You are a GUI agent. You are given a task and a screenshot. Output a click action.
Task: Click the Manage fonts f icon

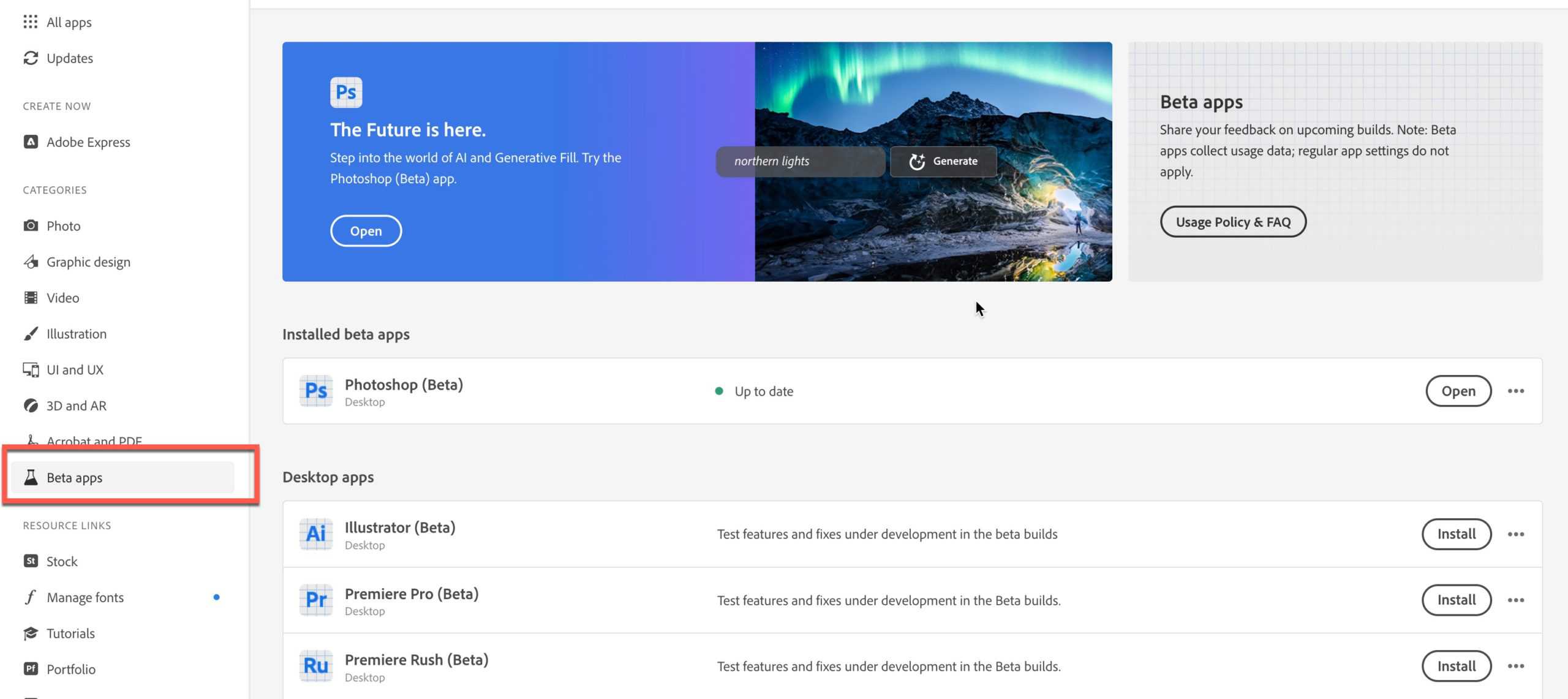click(x=31, y=597)
